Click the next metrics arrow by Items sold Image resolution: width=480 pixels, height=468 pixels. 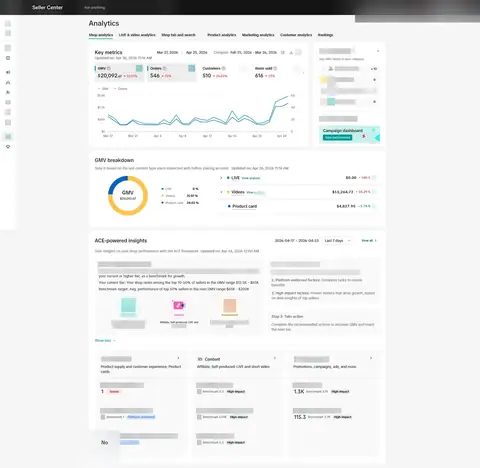303,73
